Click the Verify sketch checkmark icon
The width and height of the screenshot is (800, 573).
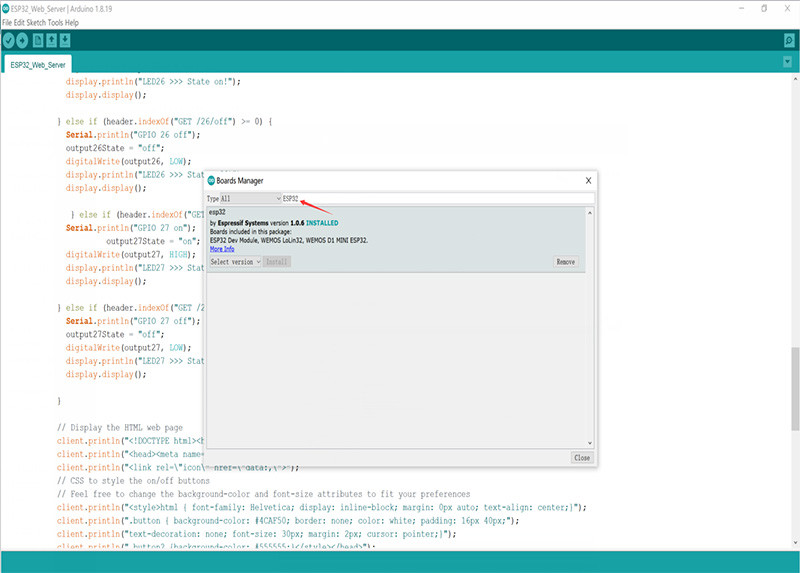coord(9,40)
